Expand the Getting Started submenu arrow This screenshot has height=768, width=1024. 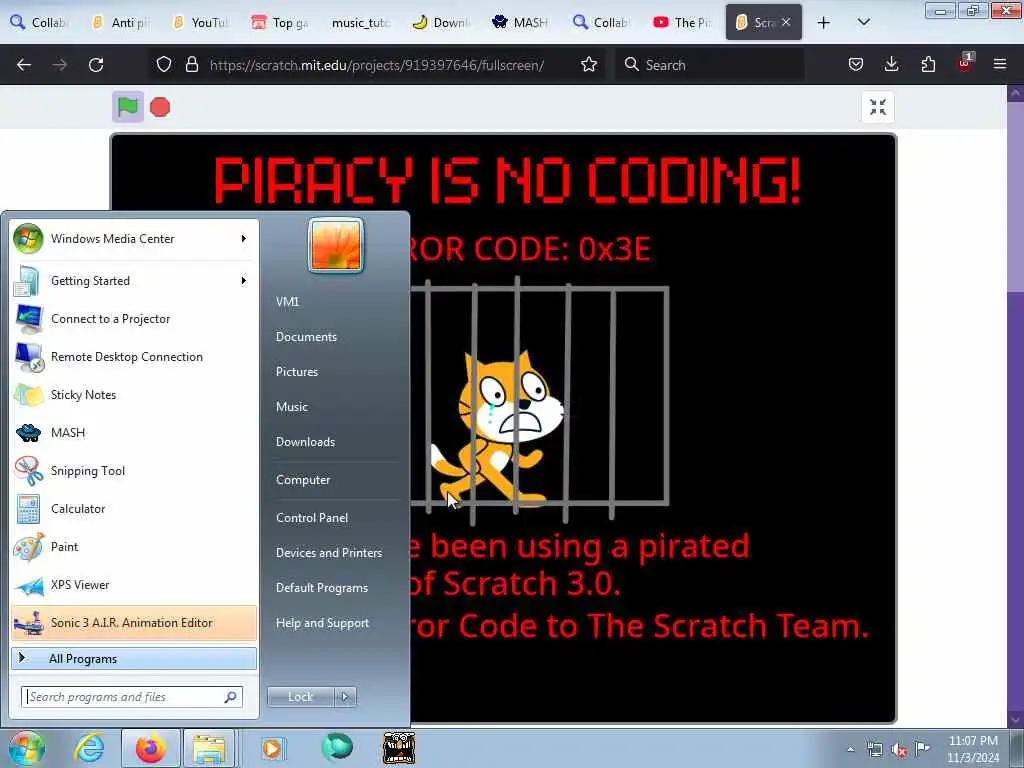244,281
